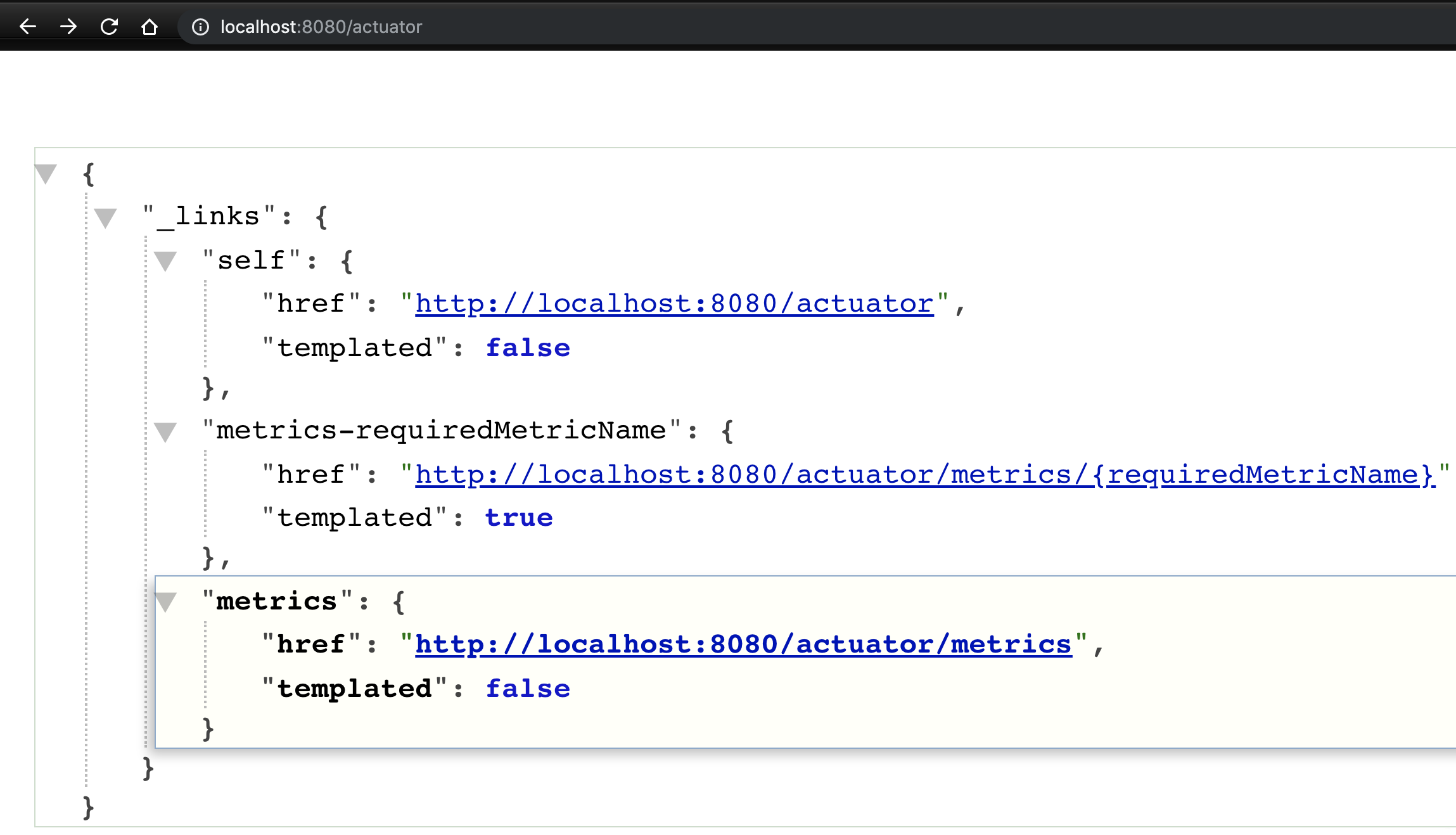The width and height of the screenshot is (1456, 835).
Task: Click the false value under self
Action: pos(528,348)
